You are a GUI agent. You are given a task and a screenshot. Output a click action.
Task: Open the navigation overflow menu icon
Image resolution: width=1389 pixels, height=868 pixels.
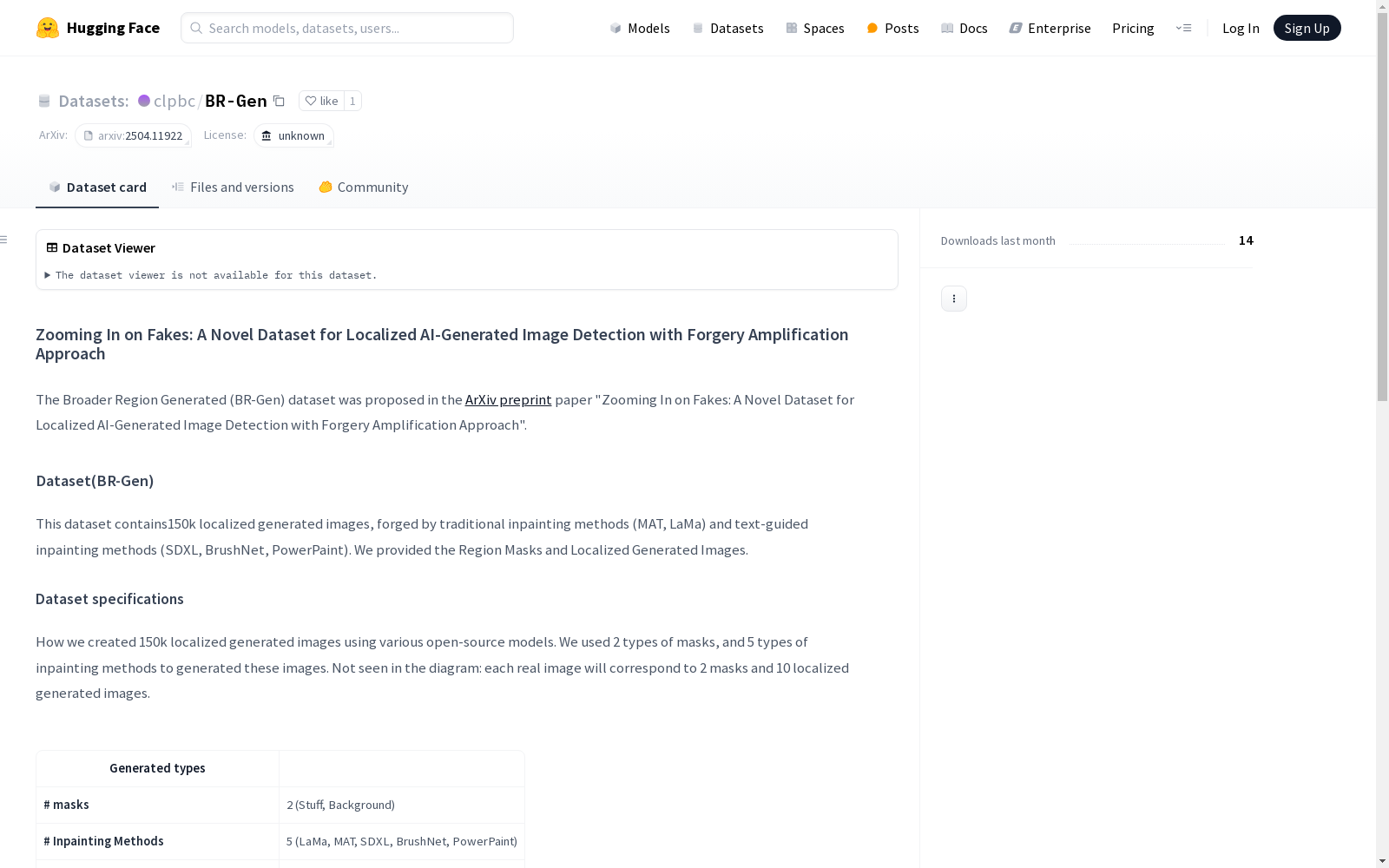[1183, 28]
